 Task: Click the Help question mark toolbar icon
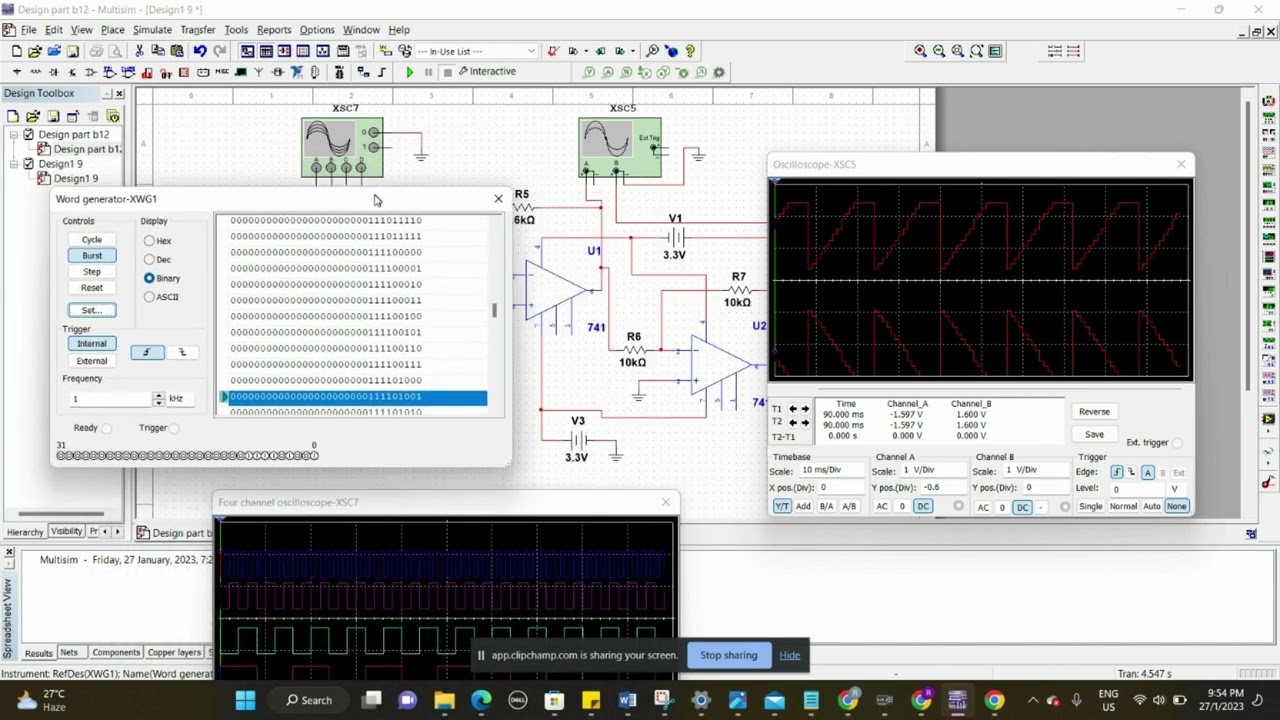pyautogui.click(x=690, y=51)
